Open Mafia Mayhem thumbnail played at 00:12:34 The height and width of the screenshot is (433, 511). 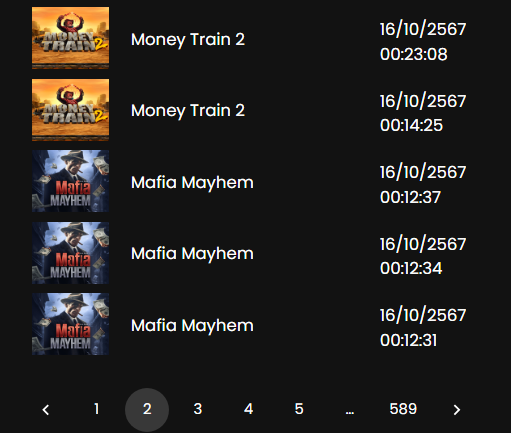pyautogui.click(x=70, y=253)
